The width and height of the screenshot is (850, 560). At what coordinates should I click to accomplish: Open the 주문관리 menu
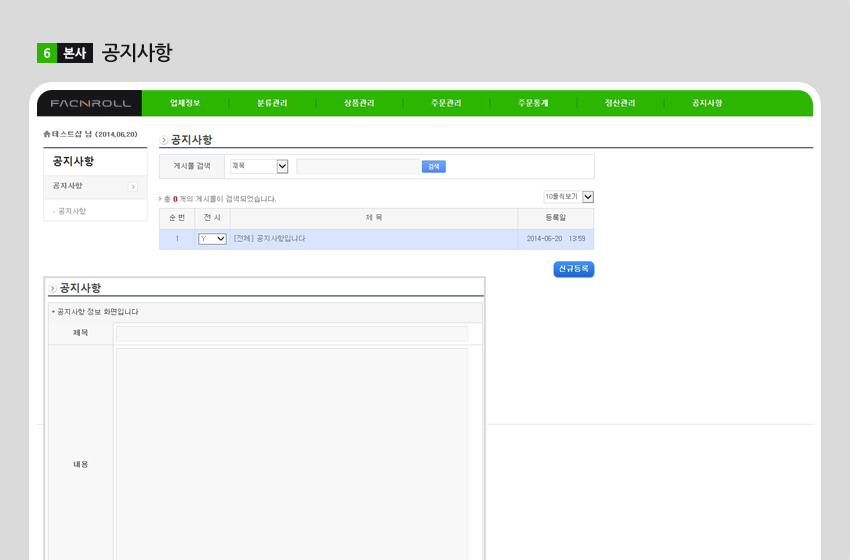(x=446, y=103)
